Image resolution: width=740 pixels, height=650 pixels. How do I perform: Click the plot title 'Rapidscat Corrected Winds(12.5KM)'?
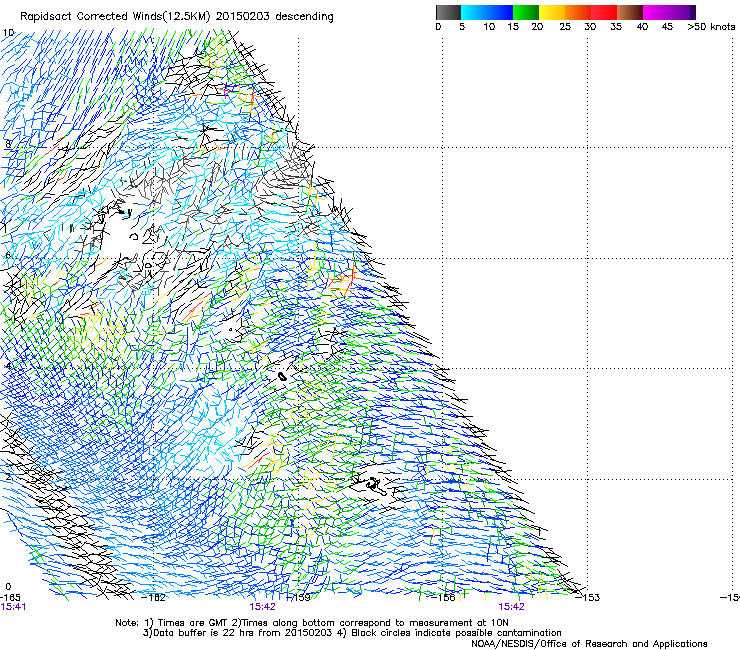coord(115,17)
